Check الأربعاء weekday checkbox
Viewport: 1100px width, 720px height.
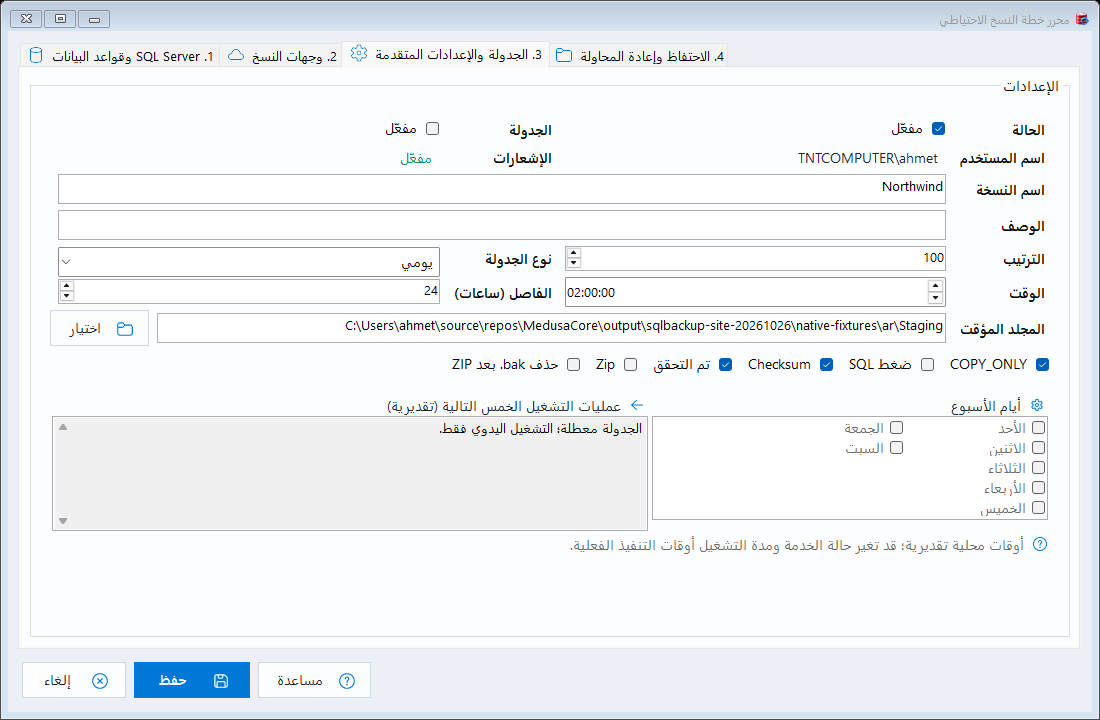point(1038,488)
